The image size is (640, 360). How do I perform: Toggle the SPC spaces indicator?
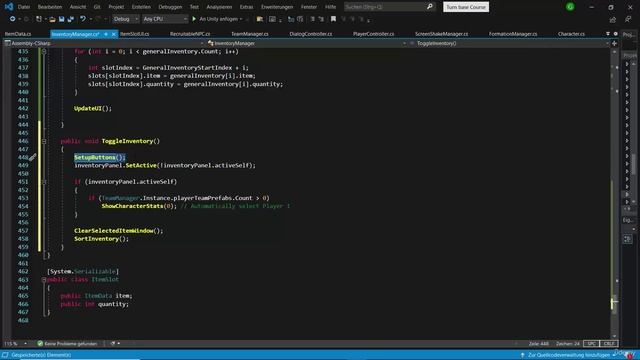tap(591, 344)
